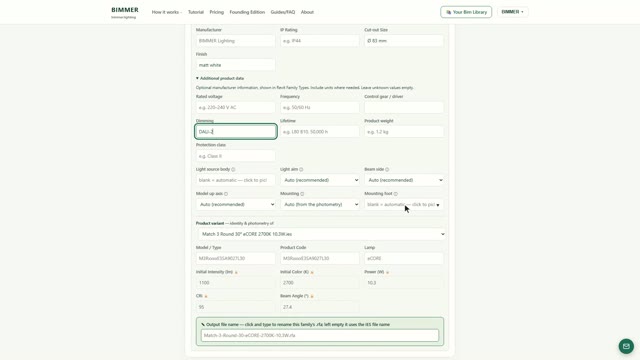This screenshot has height=360, width=640.
Task: Click the Beam Angle value field
Action: tap(320, 307)
